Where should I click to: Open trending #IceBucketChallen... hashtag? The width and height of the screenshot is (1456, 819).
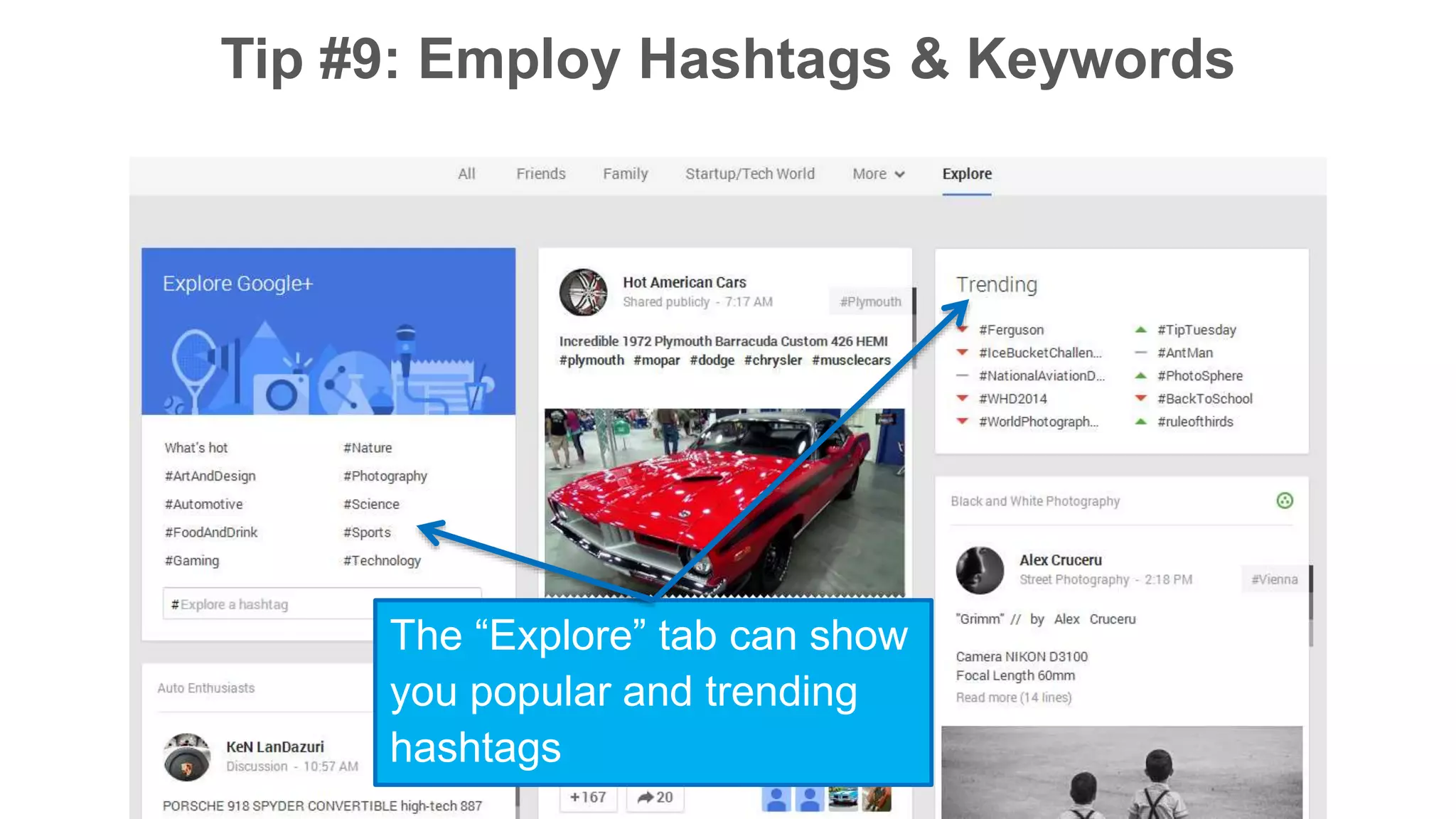point(1040,353)
